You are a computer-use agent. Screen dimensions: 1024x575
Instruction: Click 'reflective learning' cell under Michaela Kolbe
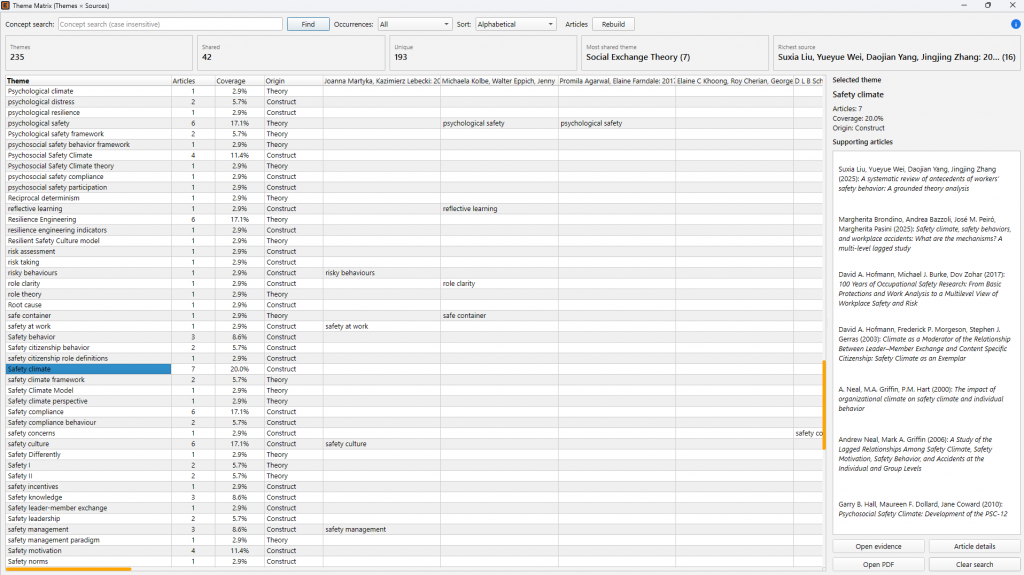click(x=499, y=209)
